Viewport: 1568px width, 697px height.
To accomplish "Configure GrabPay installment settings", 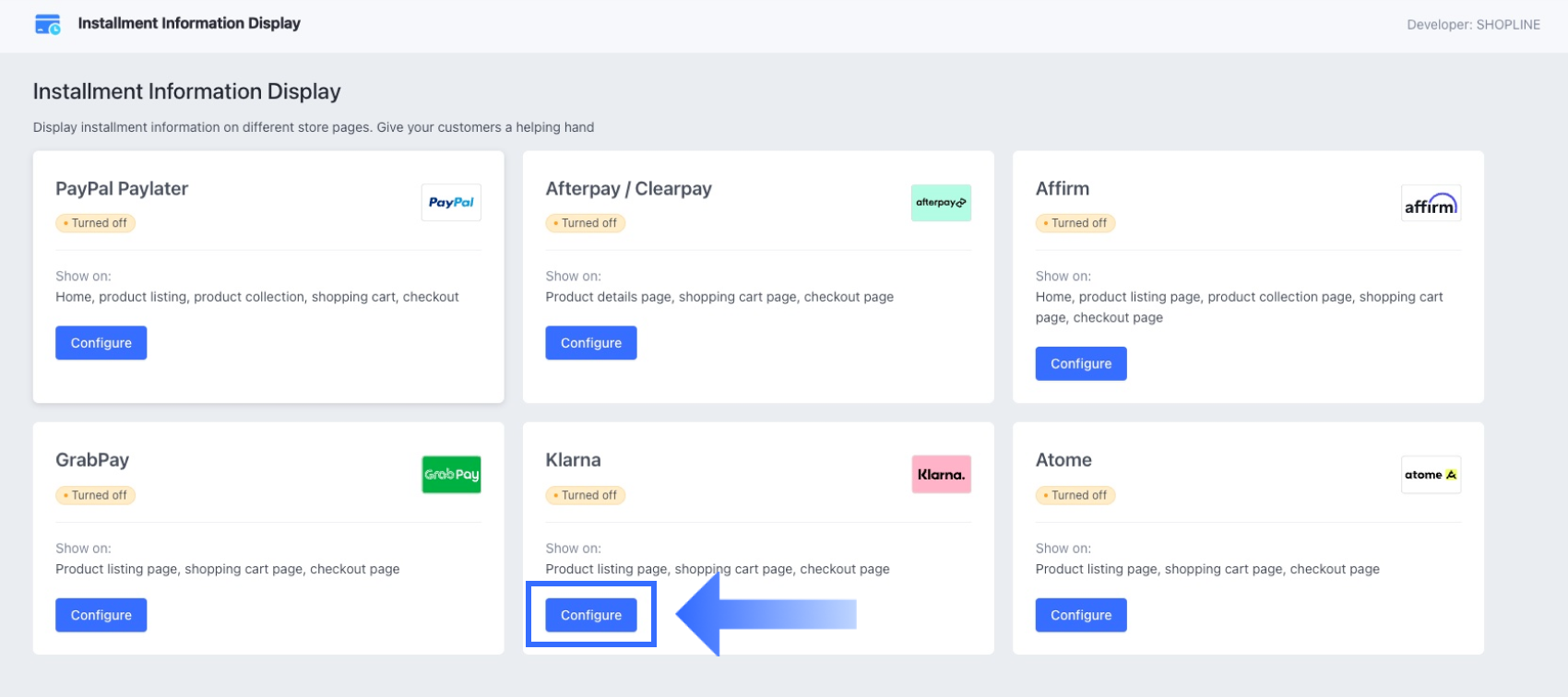I will [x=101, y=615].
